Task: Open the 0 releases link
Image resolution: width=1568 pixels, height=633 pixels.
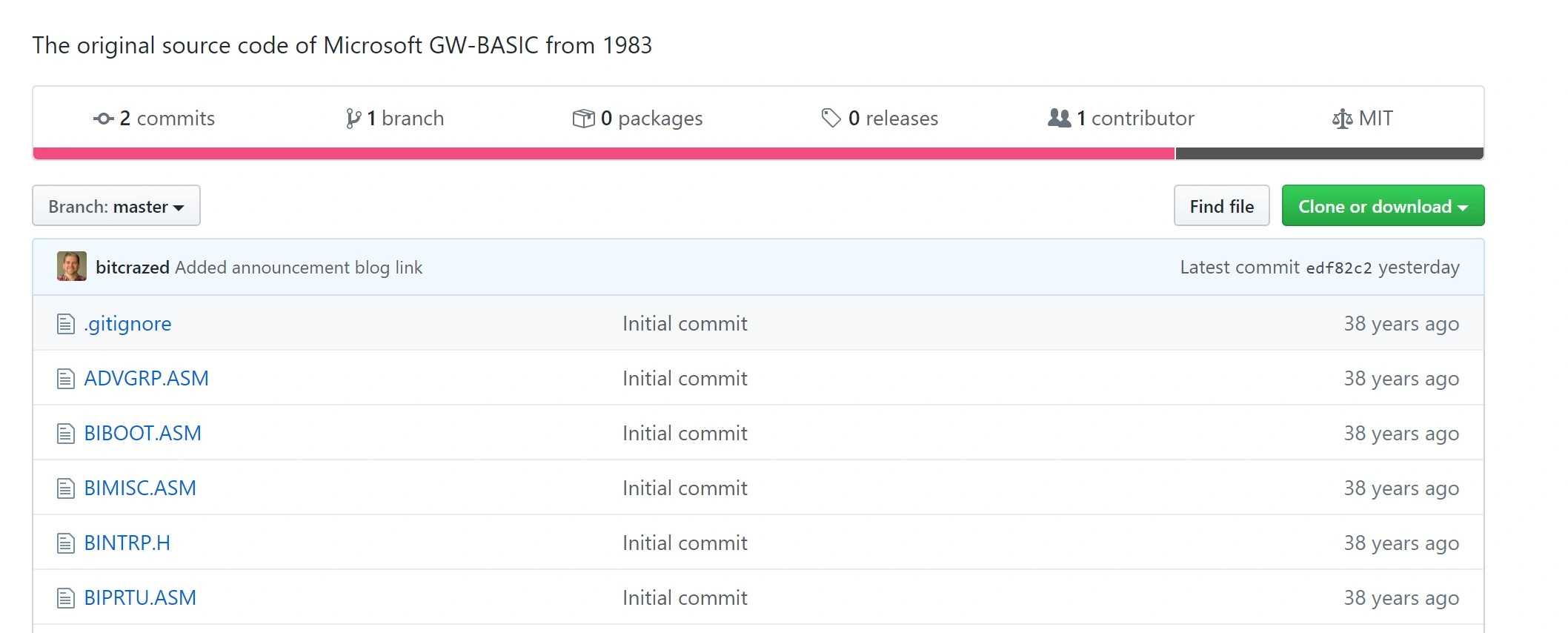Action: point(880,118)
